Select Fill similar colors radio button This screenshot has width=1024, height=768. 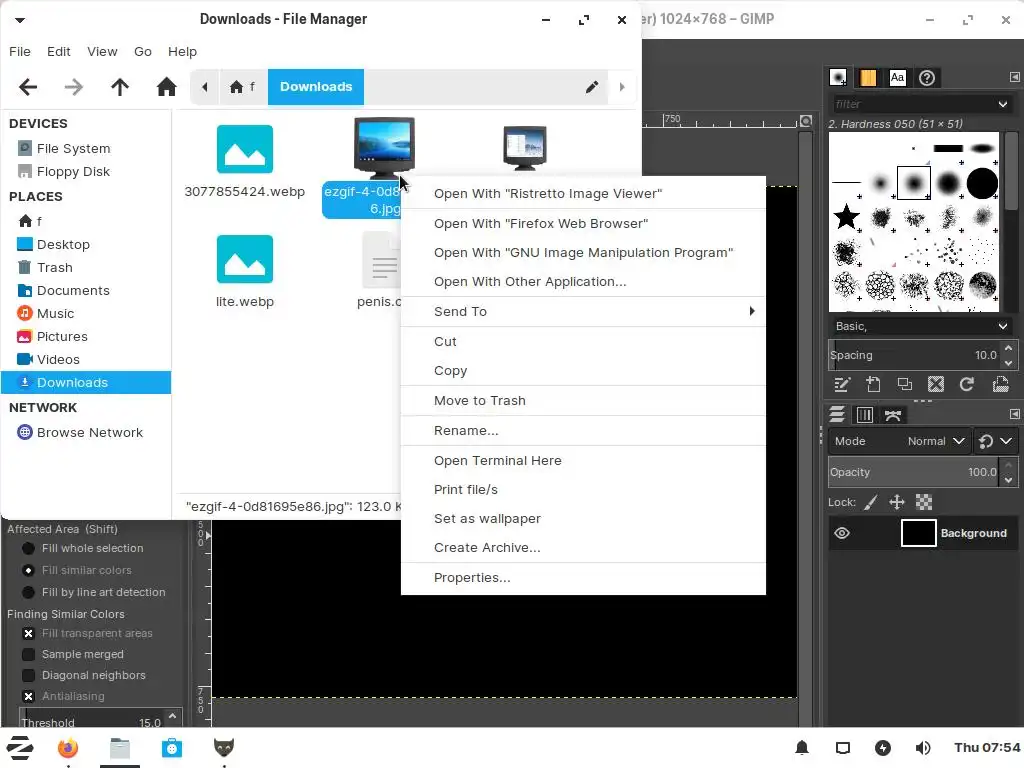(x=28, y=570)
